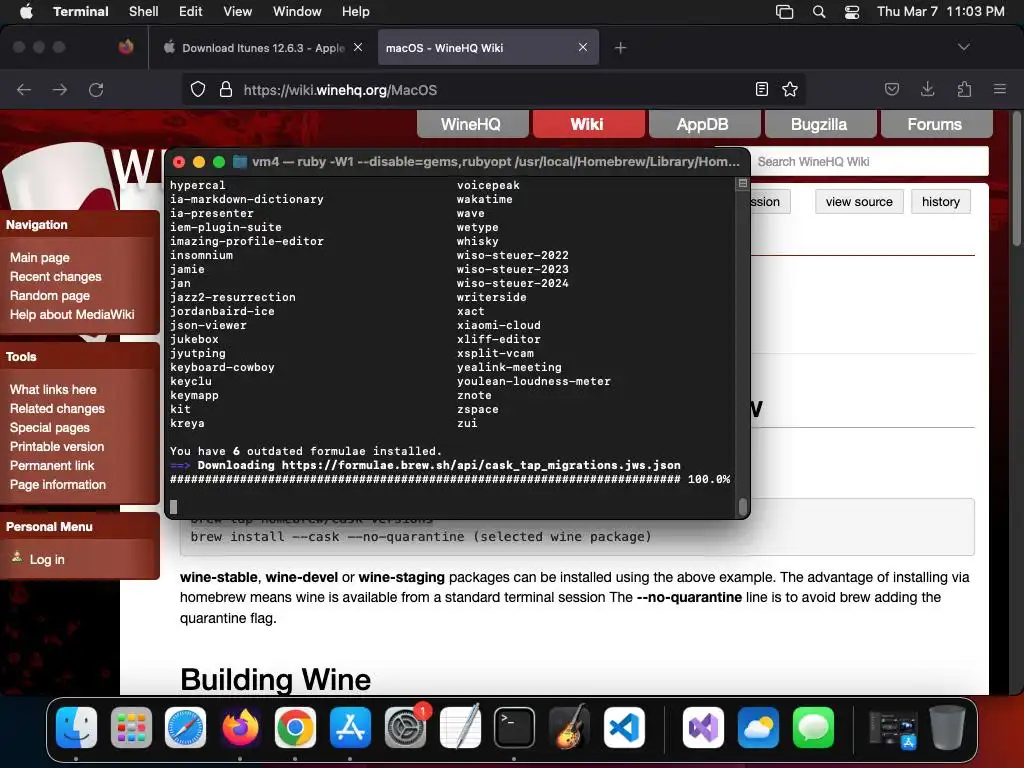Open Messages from the Dock
Screen dimensions: 1024x768
point(813,727)
